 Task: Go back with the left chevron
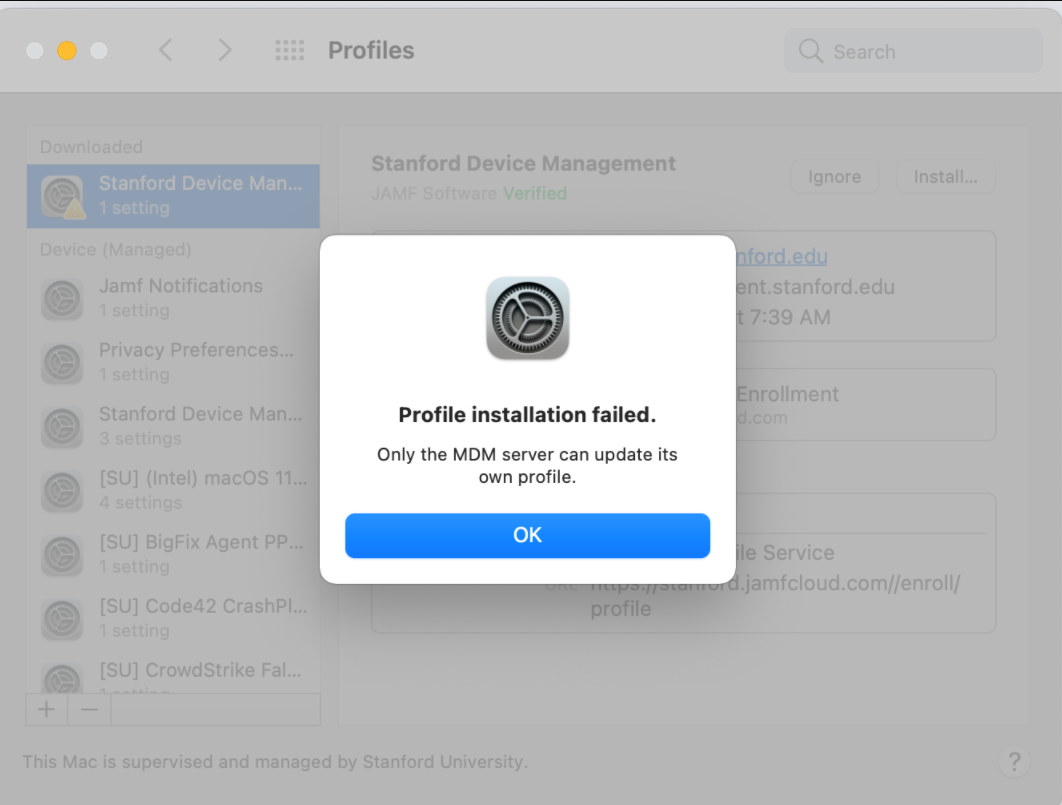click(167, 51)
